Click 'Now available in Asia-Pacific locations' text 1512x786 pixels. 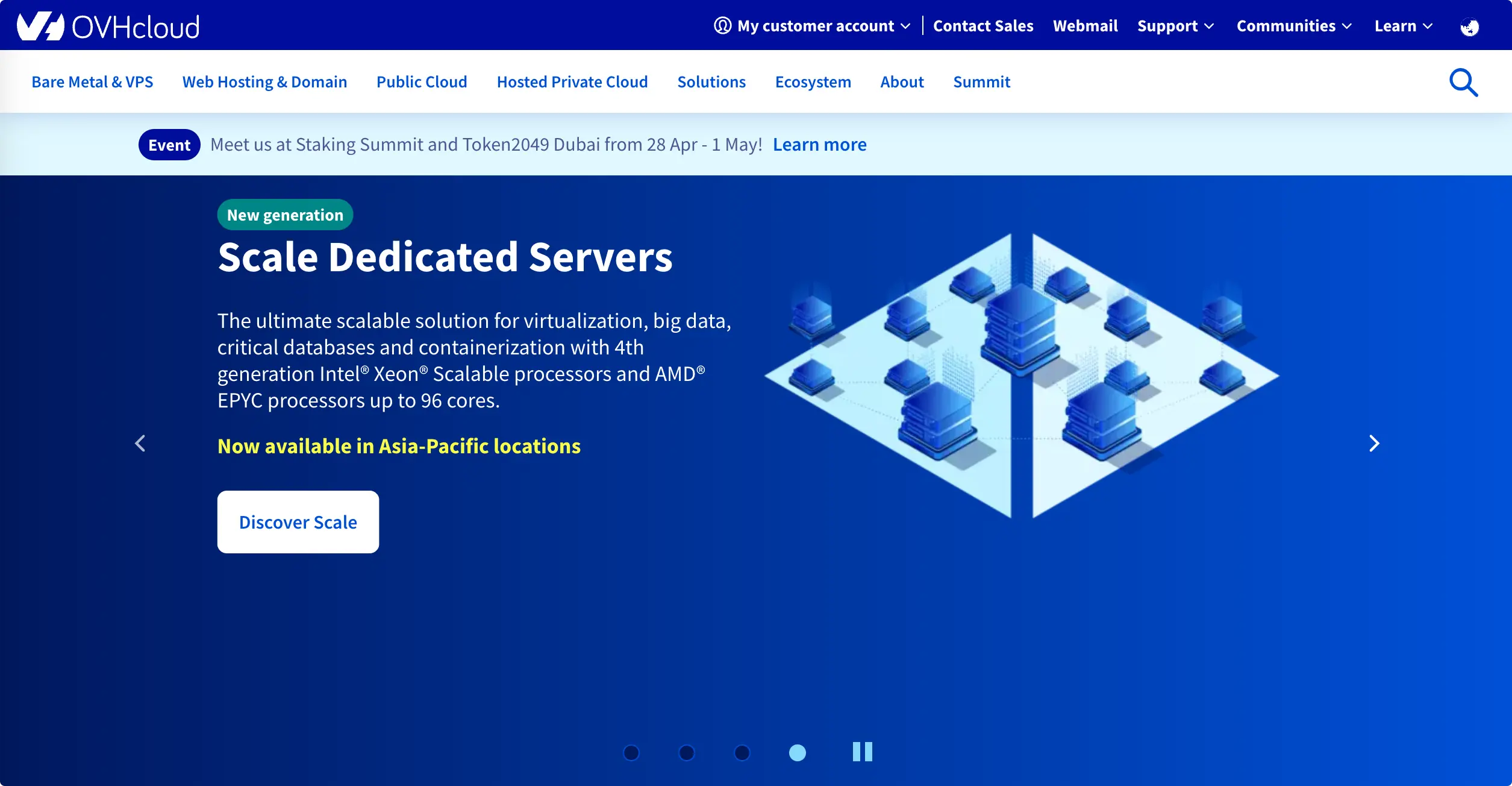pos(399,446)
